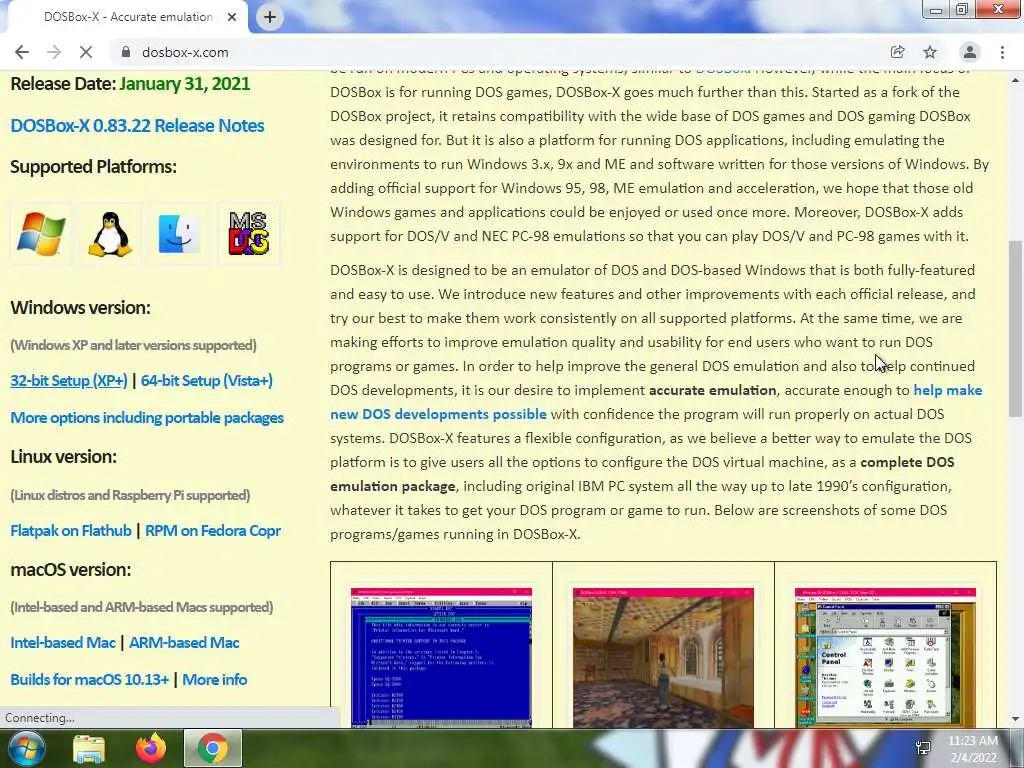Click Linux distros and Raspberry Pi supported note

coord(130,495)
